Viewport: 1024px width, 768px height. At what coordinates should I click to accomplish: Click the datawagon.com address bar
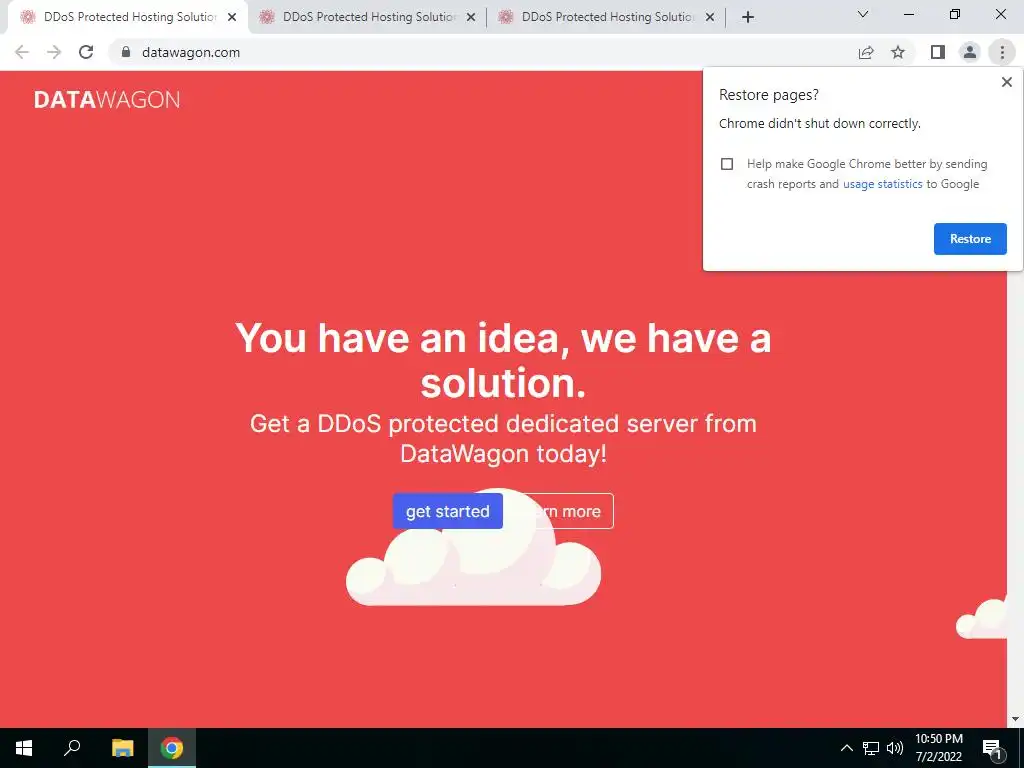pyautogui.click(x=483, y=52)
